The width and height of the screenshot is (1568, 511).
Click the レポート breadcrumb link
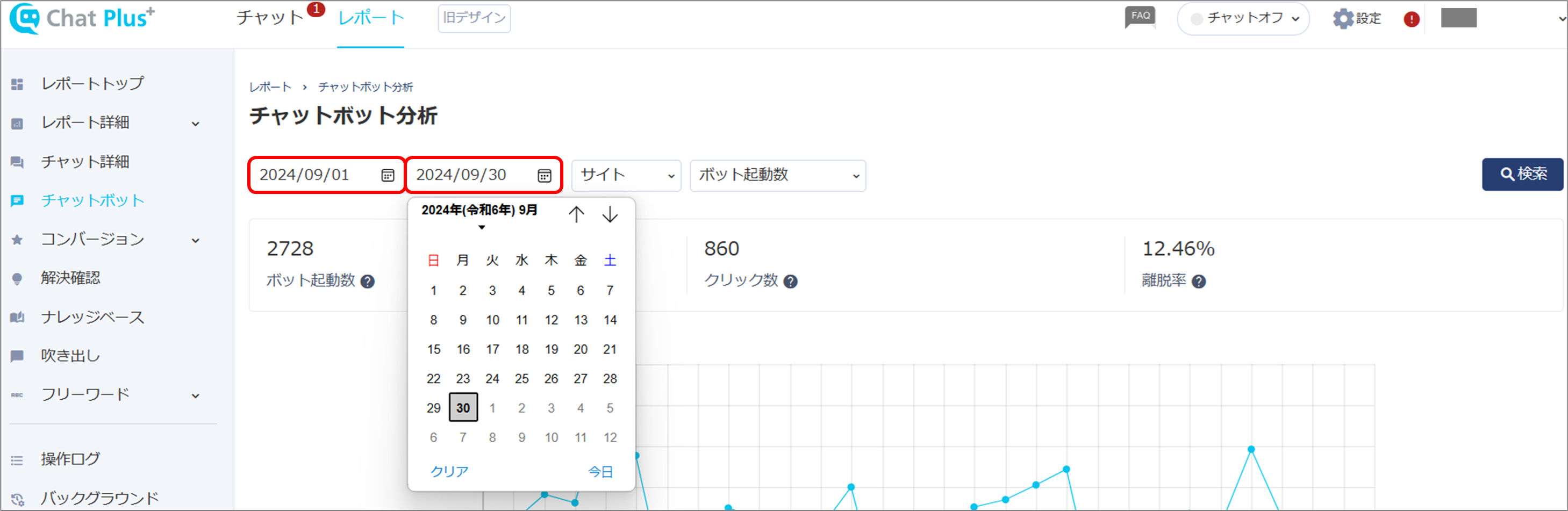(x=270, y=87)
